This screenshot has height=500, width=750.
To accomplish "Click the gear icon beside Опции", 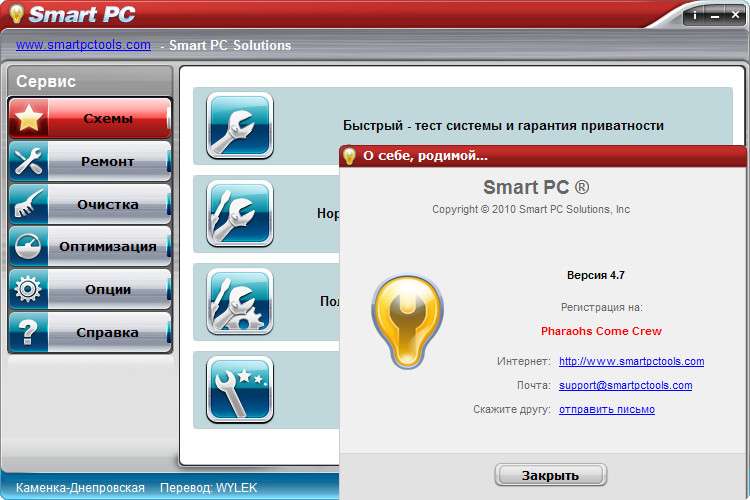I will [x=29, y=289].
